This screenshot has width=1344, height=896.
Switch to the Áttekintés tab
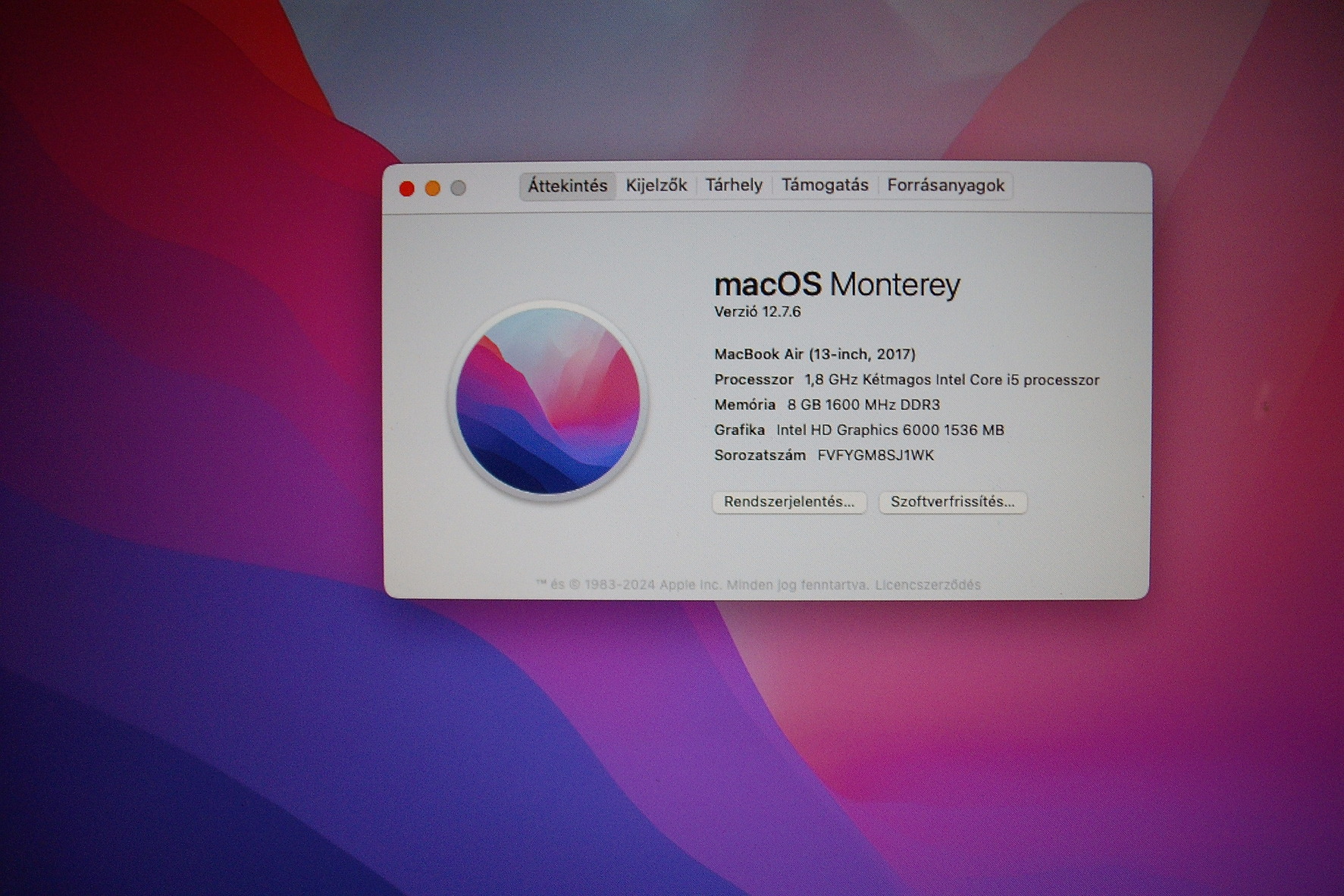pyautogui.click(x=567, y=186)
